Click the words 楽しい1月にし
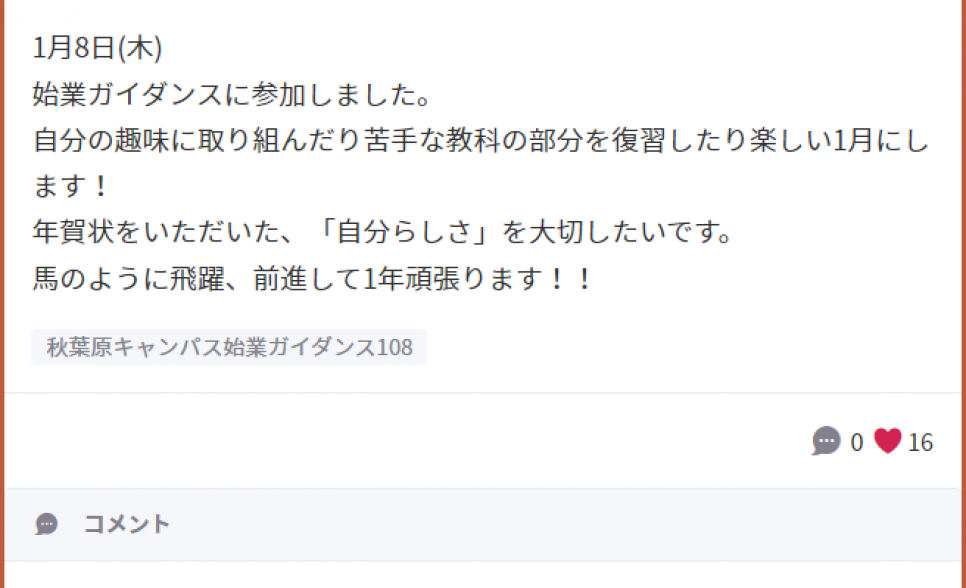 click(x=840, y=140)
